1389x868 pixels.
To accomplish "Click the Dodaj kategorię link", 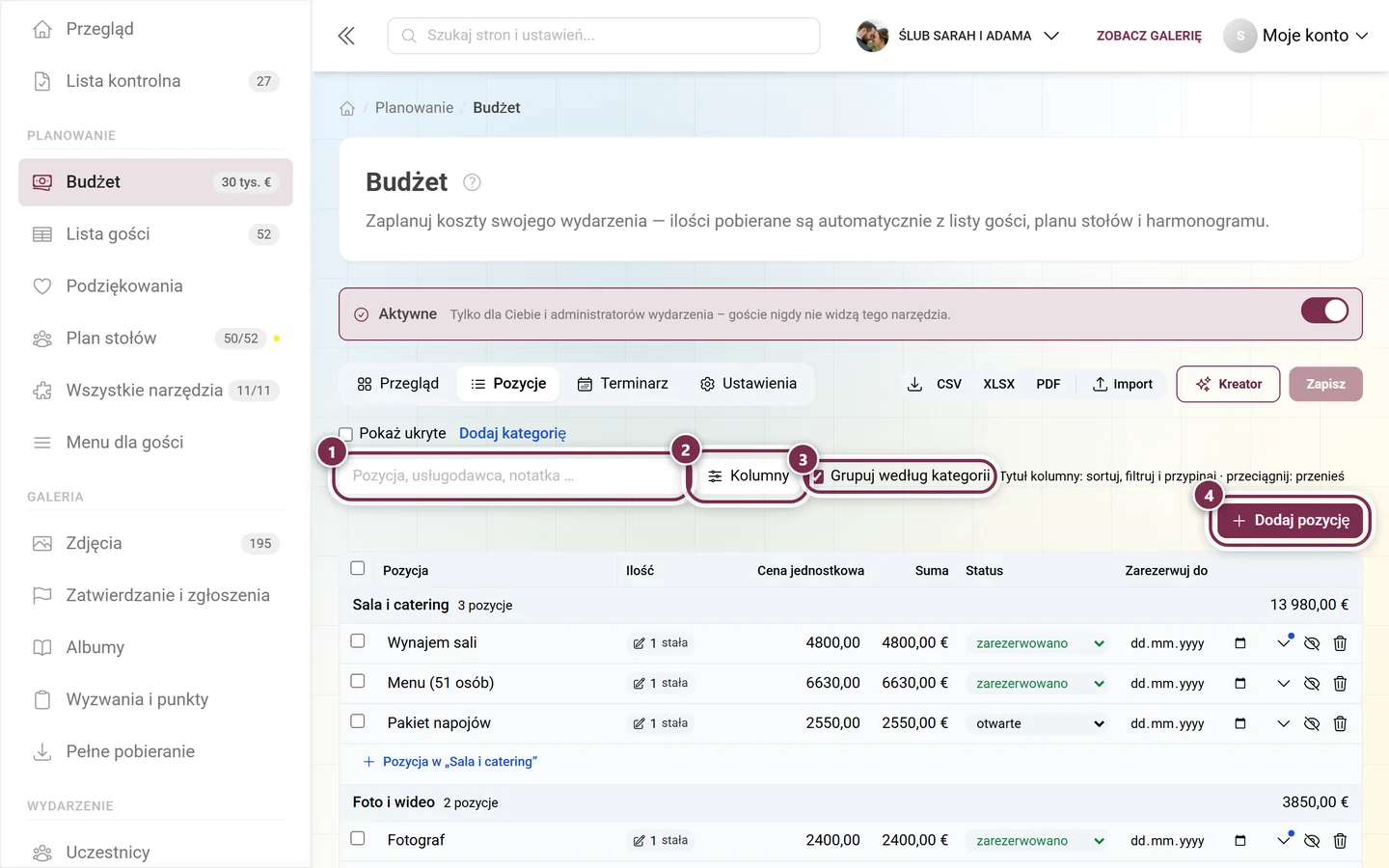I will [x=512, y=434].
